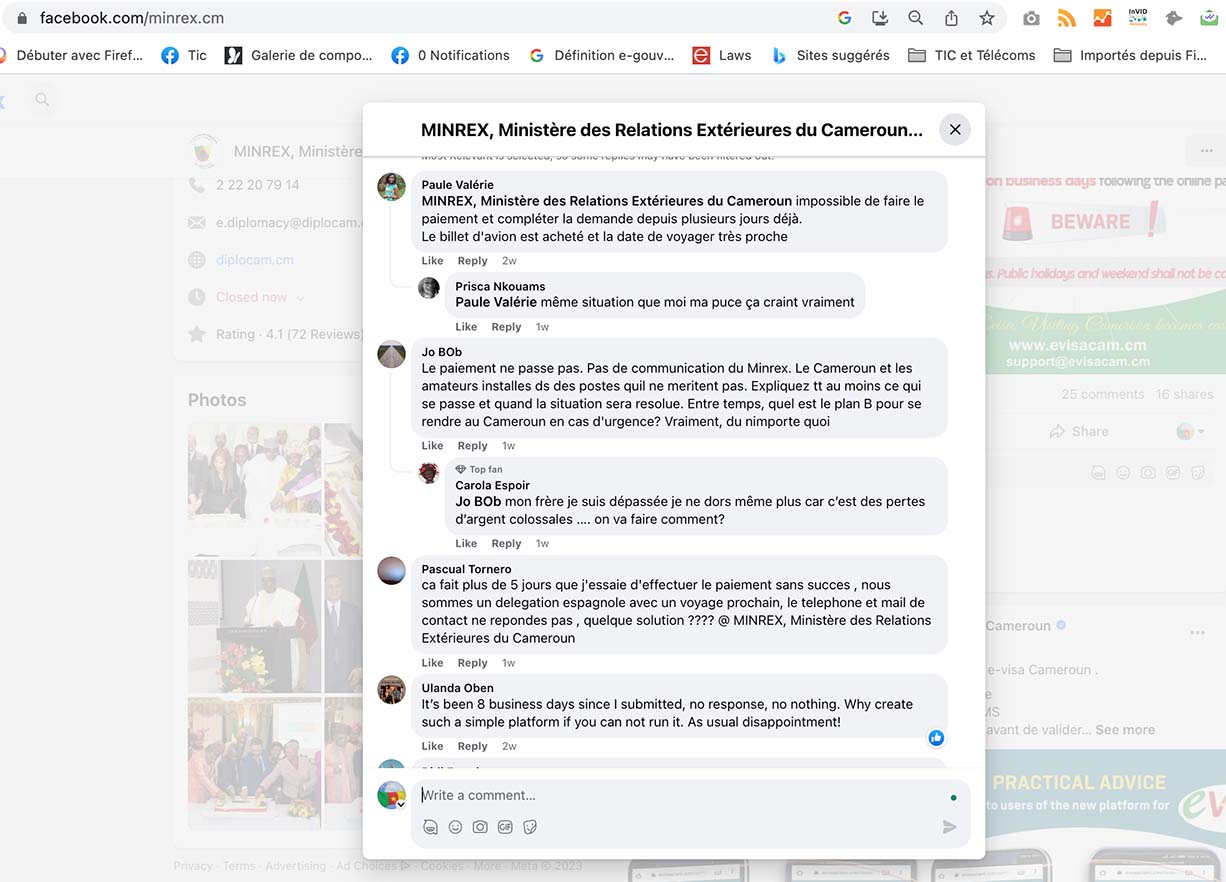Open the emoji picker in comment box
1226x882 pixels.
(455, 827)
